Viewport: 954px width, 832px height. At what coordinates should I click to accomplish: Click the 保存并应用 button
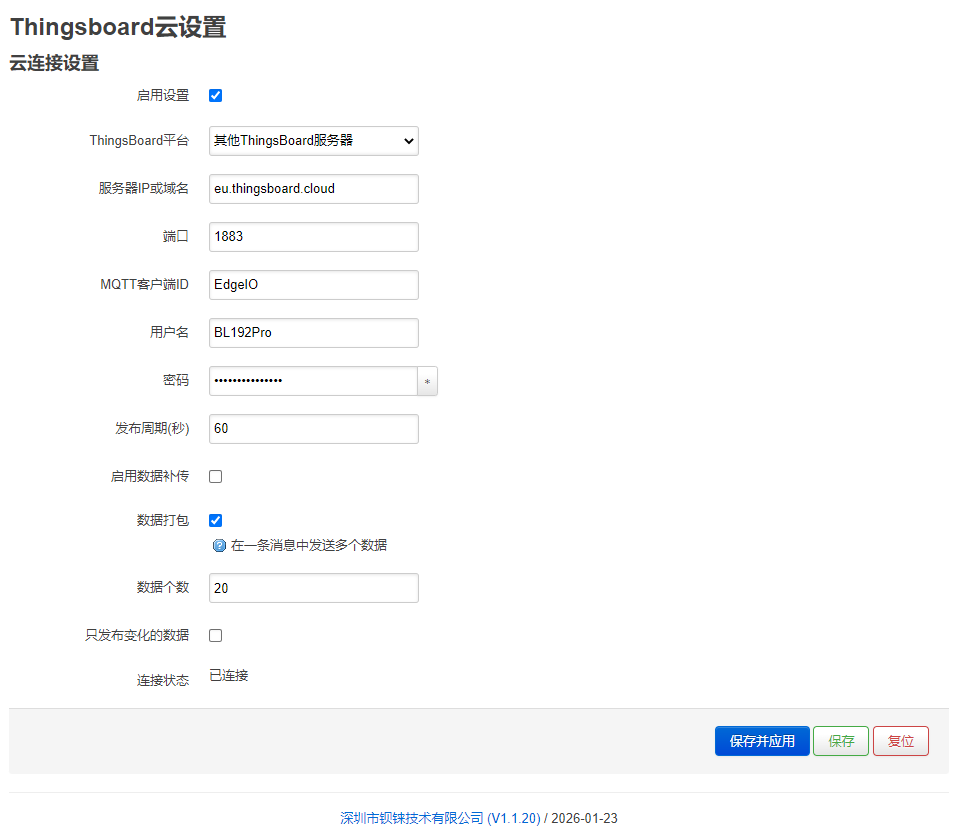point(762,741)
